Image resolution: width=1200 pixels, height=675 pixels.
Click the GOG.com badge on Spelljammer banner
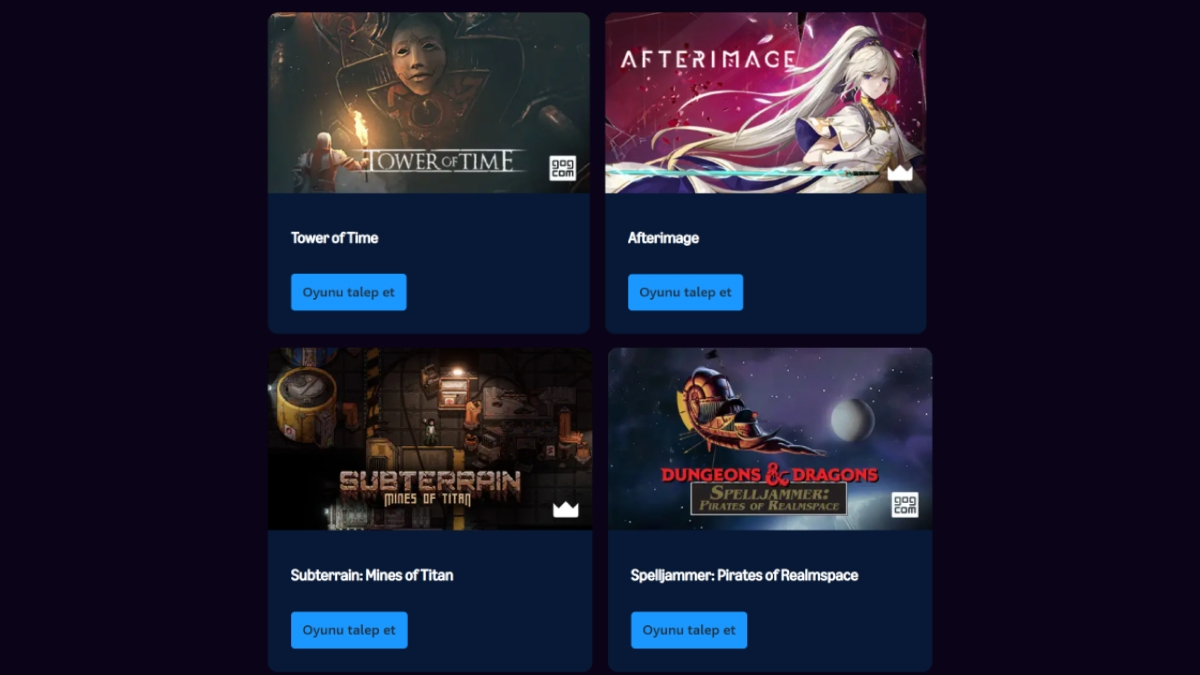[x=905, y=504]
